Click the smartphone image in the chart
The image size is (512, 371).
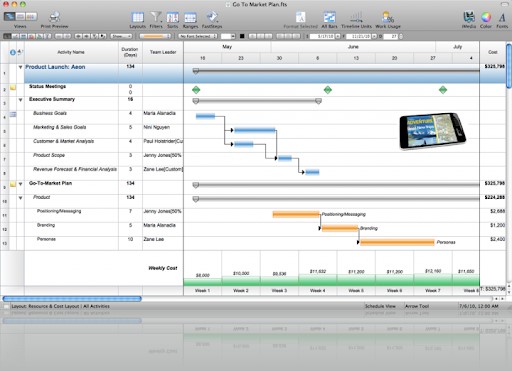coord(433,131)
